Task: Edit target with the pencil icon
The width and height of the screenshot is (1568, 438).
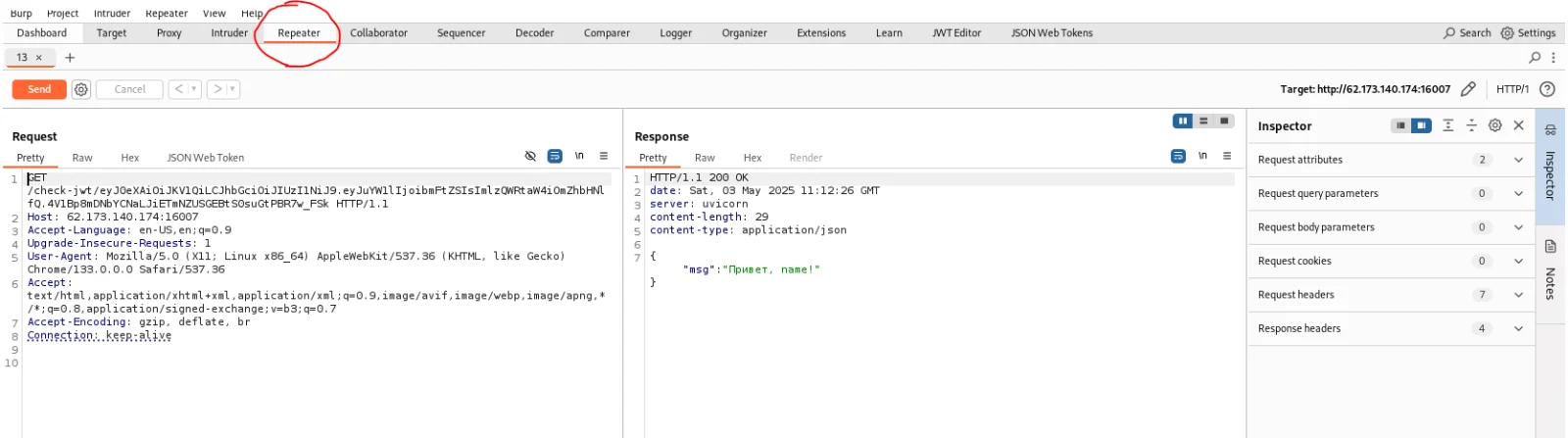Action: click(x=1468, y=89)
